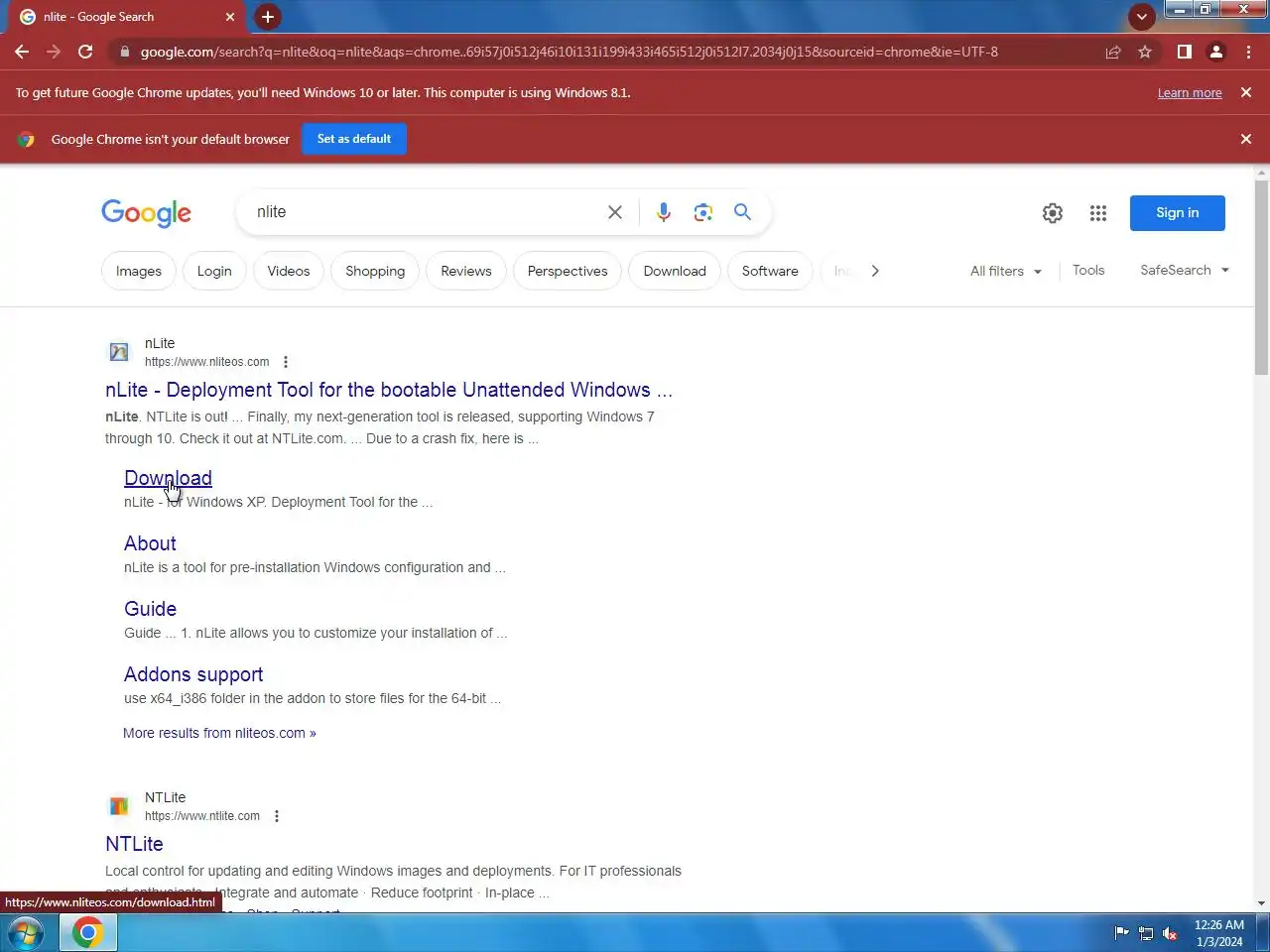Open network status tray icon
This screenshot has width=1270, height=952.
click(x=1146, y=933)
